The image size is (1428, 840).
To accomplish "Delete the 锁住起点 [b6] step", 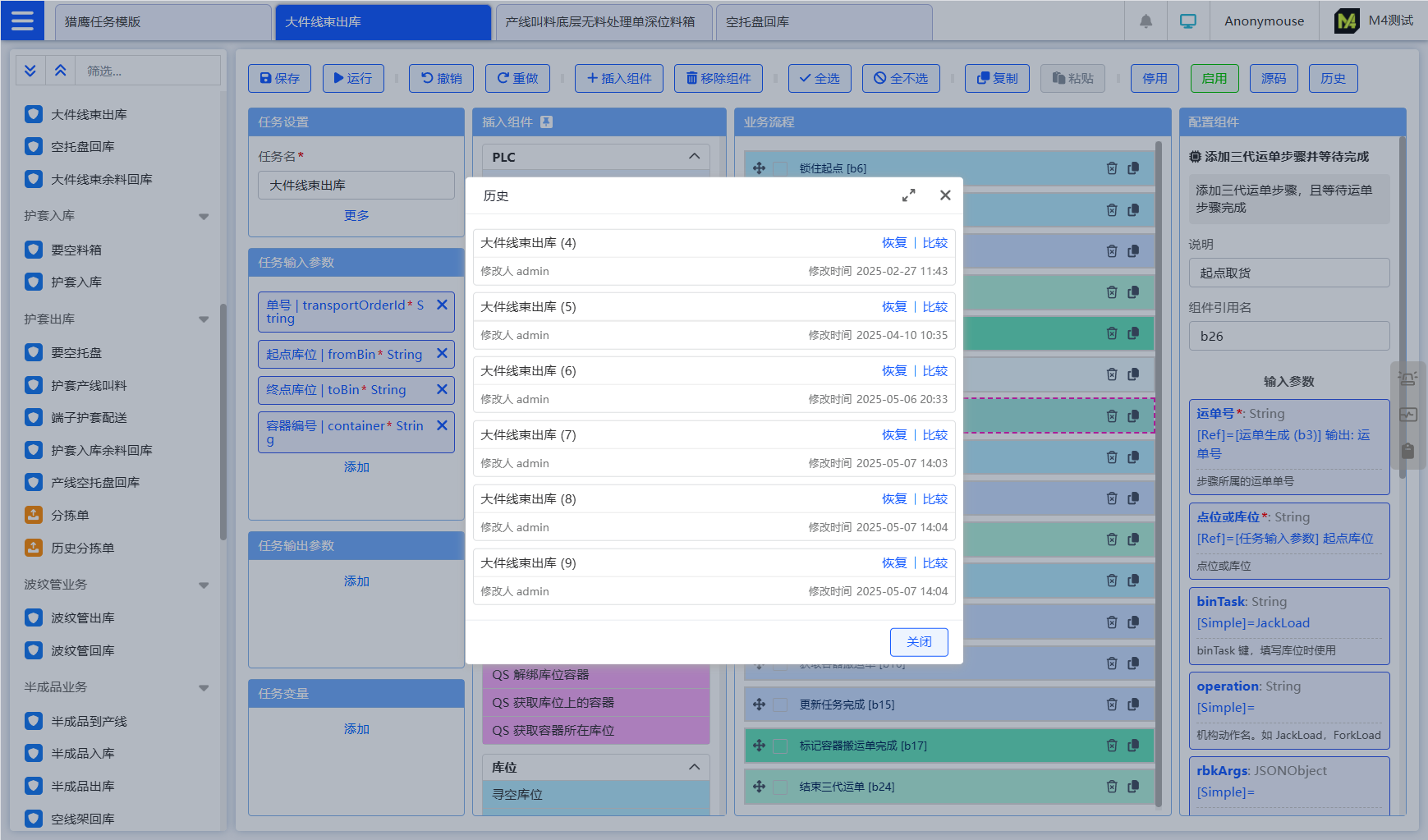I will (x=1111, y=168).
